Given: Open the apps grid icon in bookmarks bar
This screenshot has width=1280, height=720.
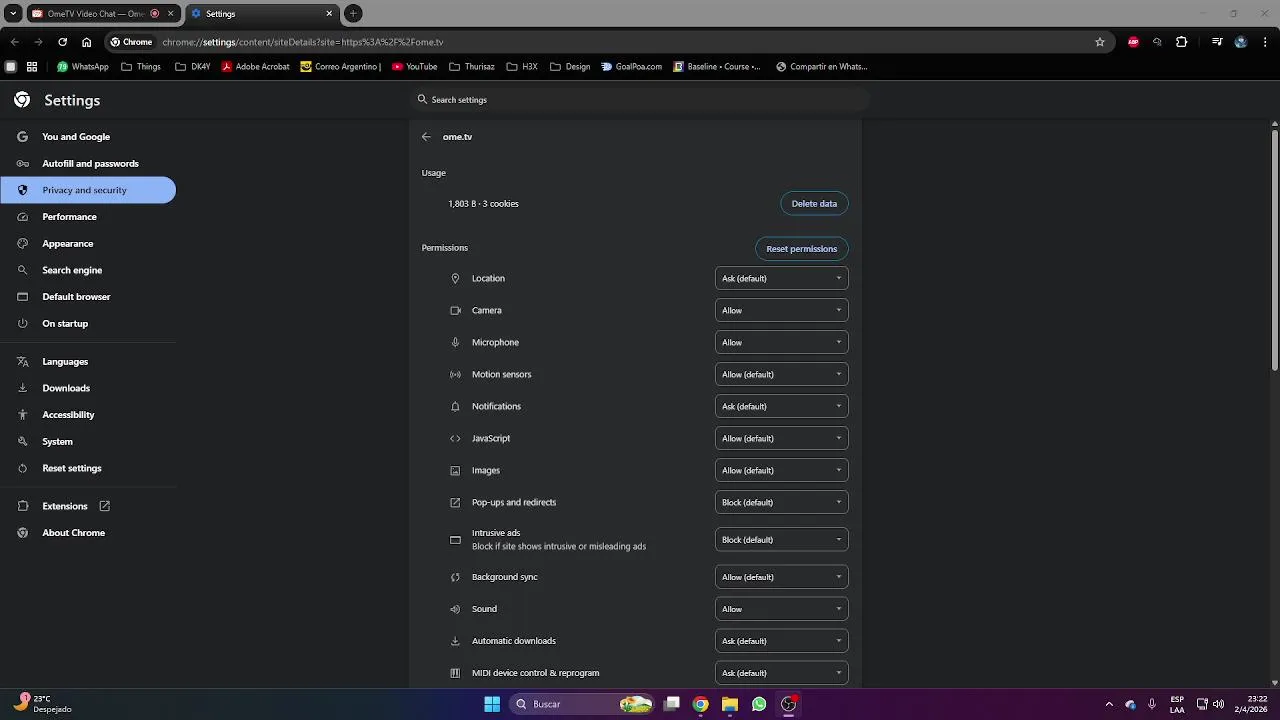Looking at the screenshot, I should pos(32,67).
